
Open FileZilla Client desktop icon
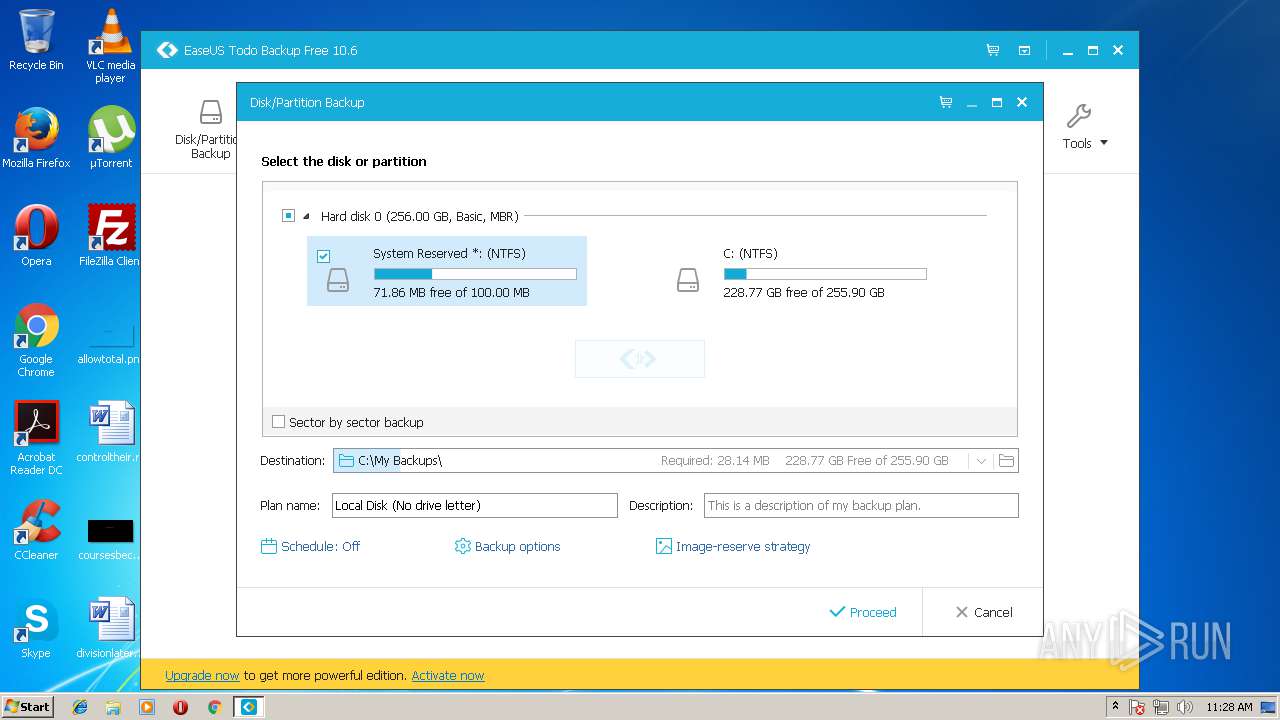coord(110,235)
